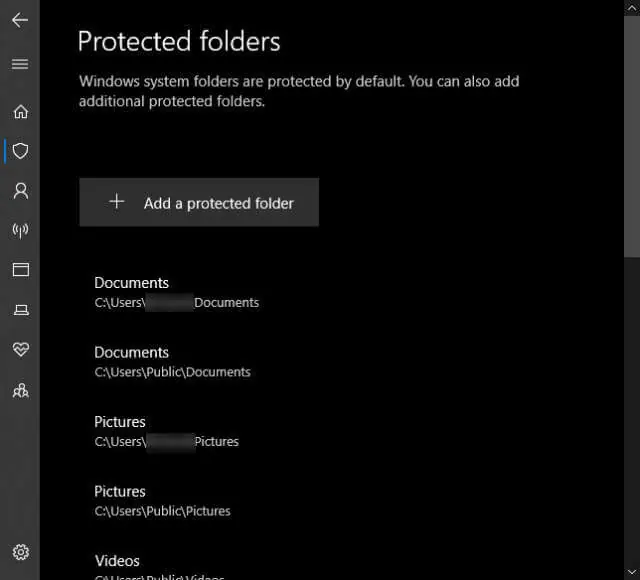Select the Videos protected folder entry

click(x=159, y=568)
